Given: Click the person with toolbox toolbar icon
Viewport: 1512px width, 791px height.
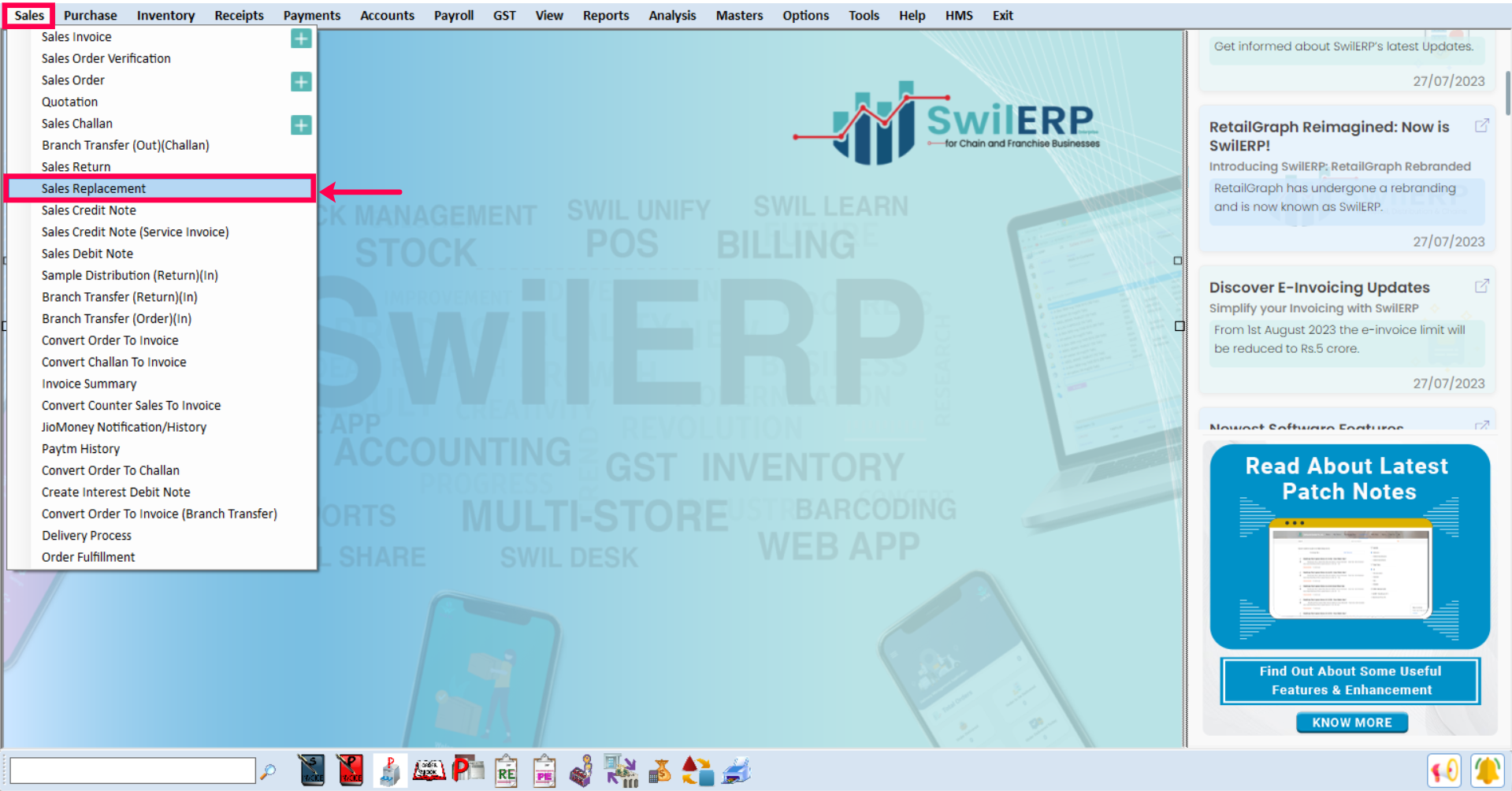Looking at the screenshot, I should 582,771.
